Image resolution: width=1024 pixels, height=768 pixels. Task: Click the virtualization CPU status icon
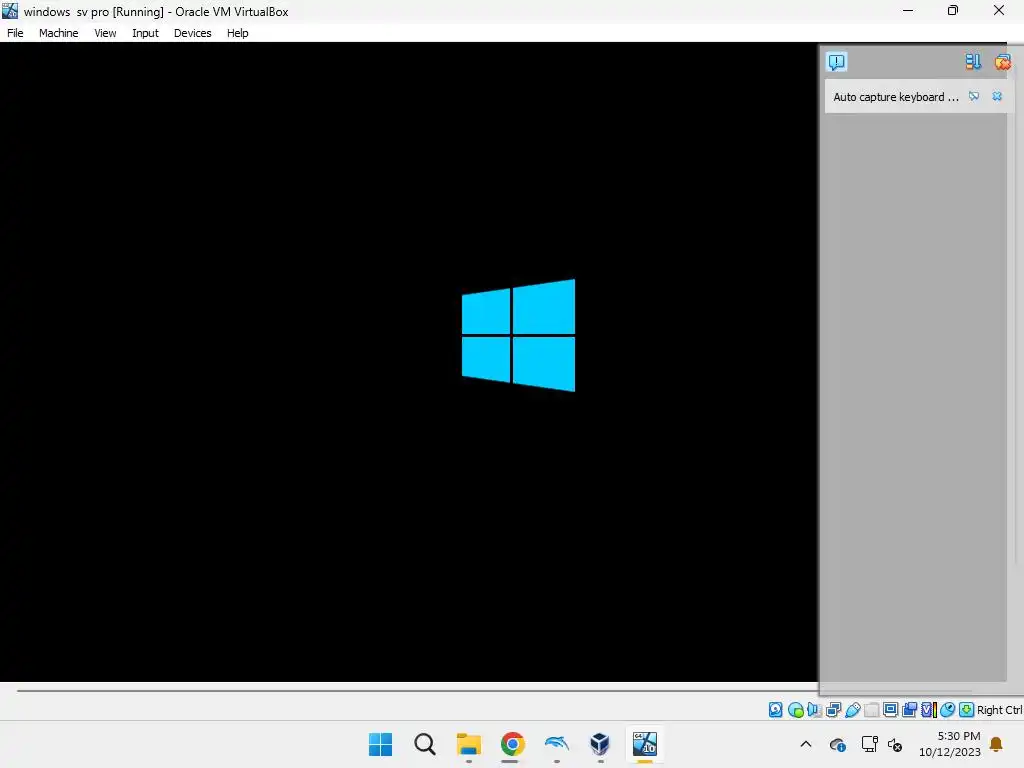[929, 710]
